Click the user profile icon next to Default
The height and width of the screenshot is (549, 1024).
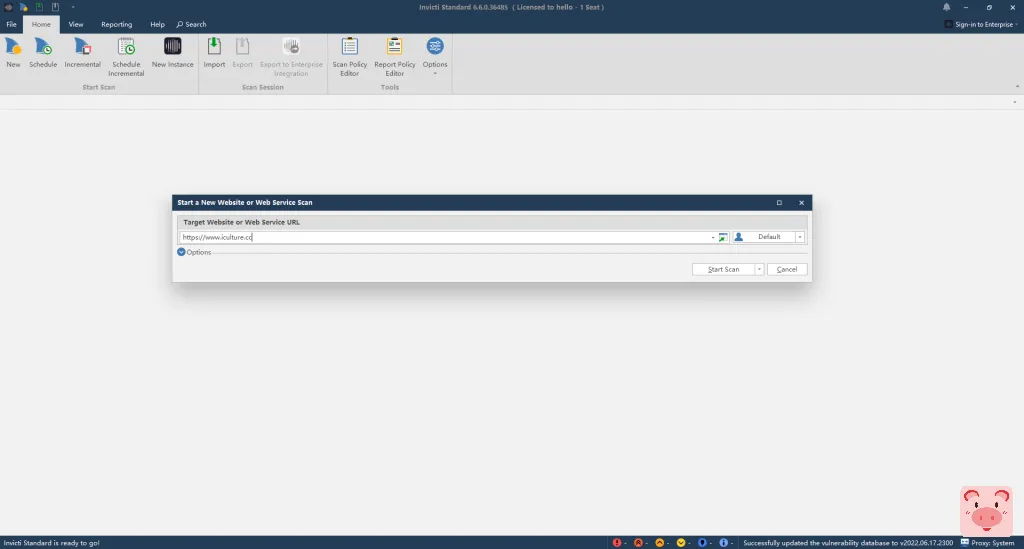(x=739, y=237)
